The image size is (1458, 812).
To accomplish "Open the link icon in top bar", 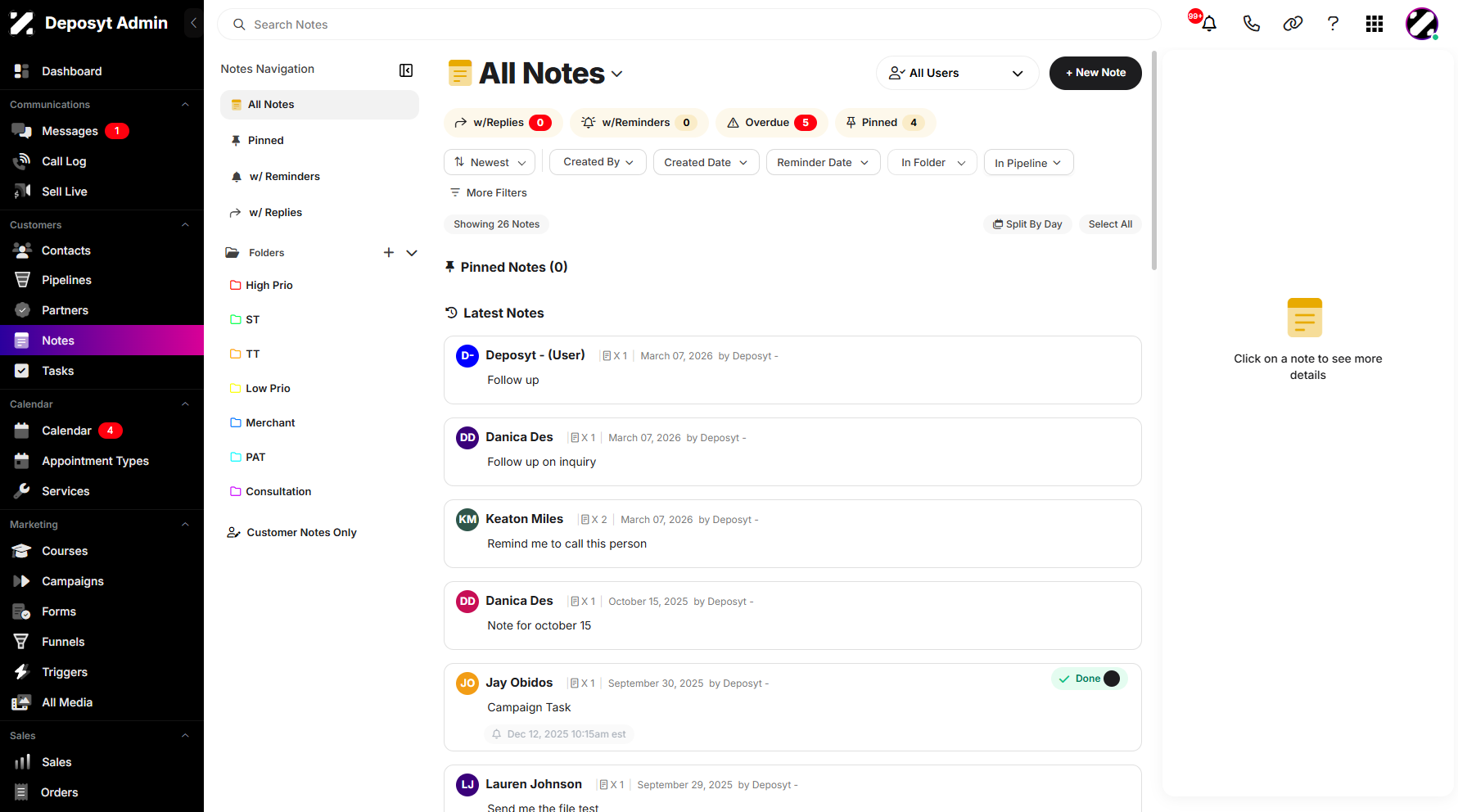I will tap(1293, 24).
